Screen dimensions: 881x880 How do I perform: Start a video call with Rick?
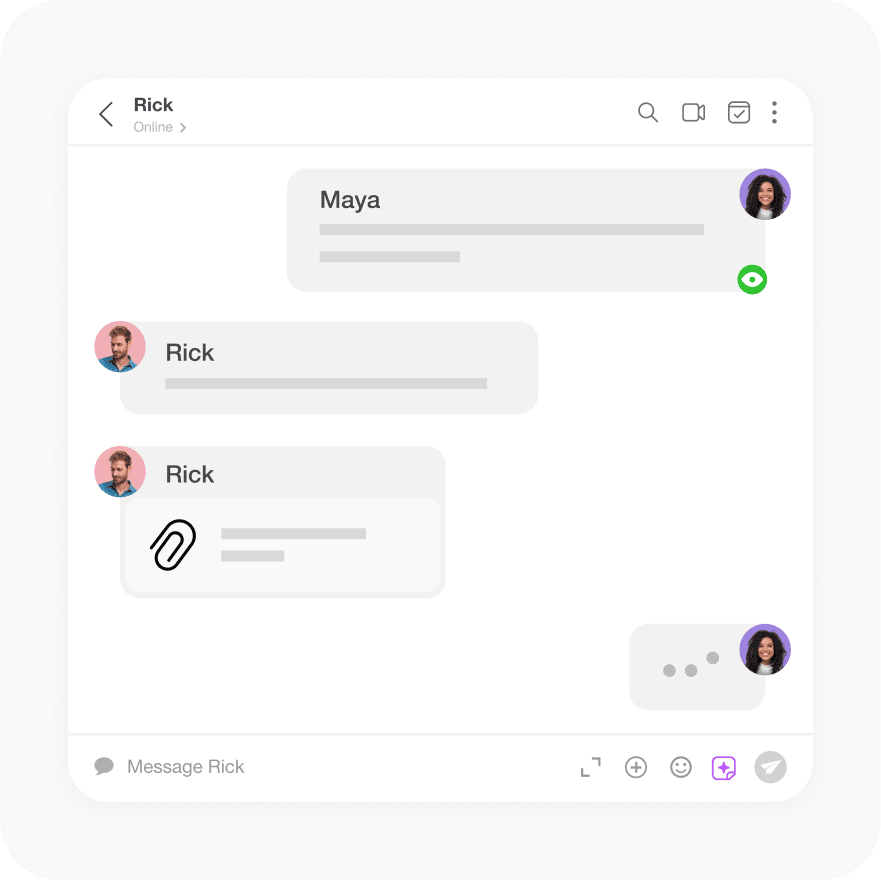(693, 112)
